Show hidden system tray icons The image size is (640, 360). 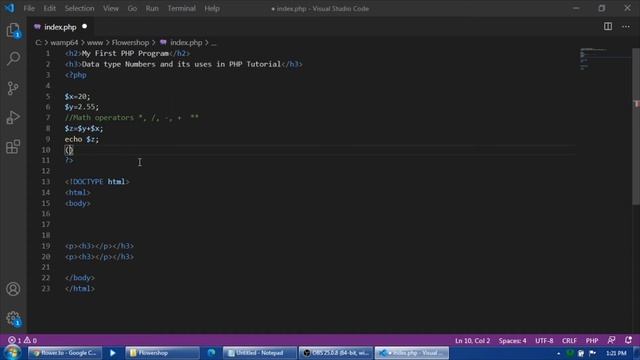(558, 353)
